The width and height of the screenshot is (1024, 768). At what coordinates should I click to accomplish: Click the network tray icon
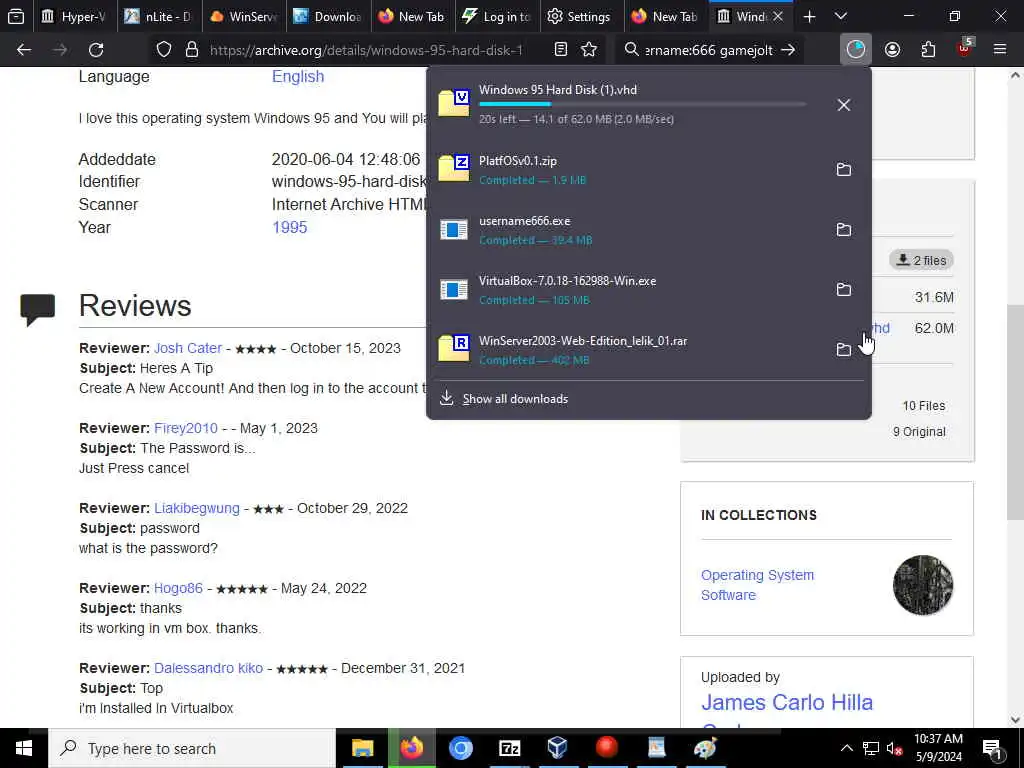(871, 748)
